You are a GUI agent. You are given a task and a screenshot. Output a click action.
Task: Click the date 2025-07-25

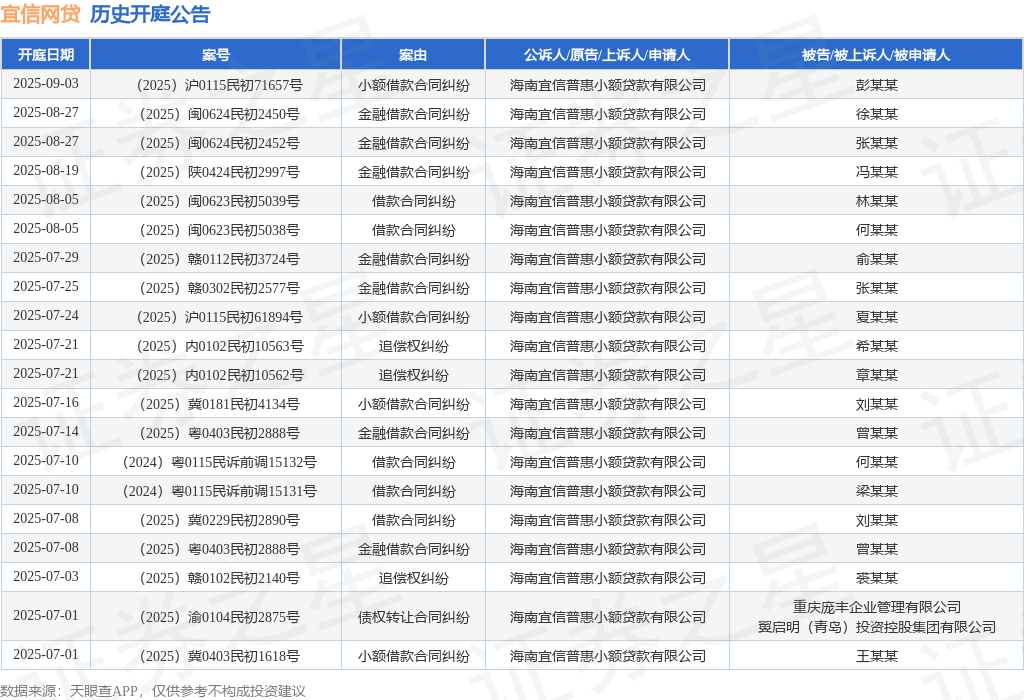pos(46,286)
